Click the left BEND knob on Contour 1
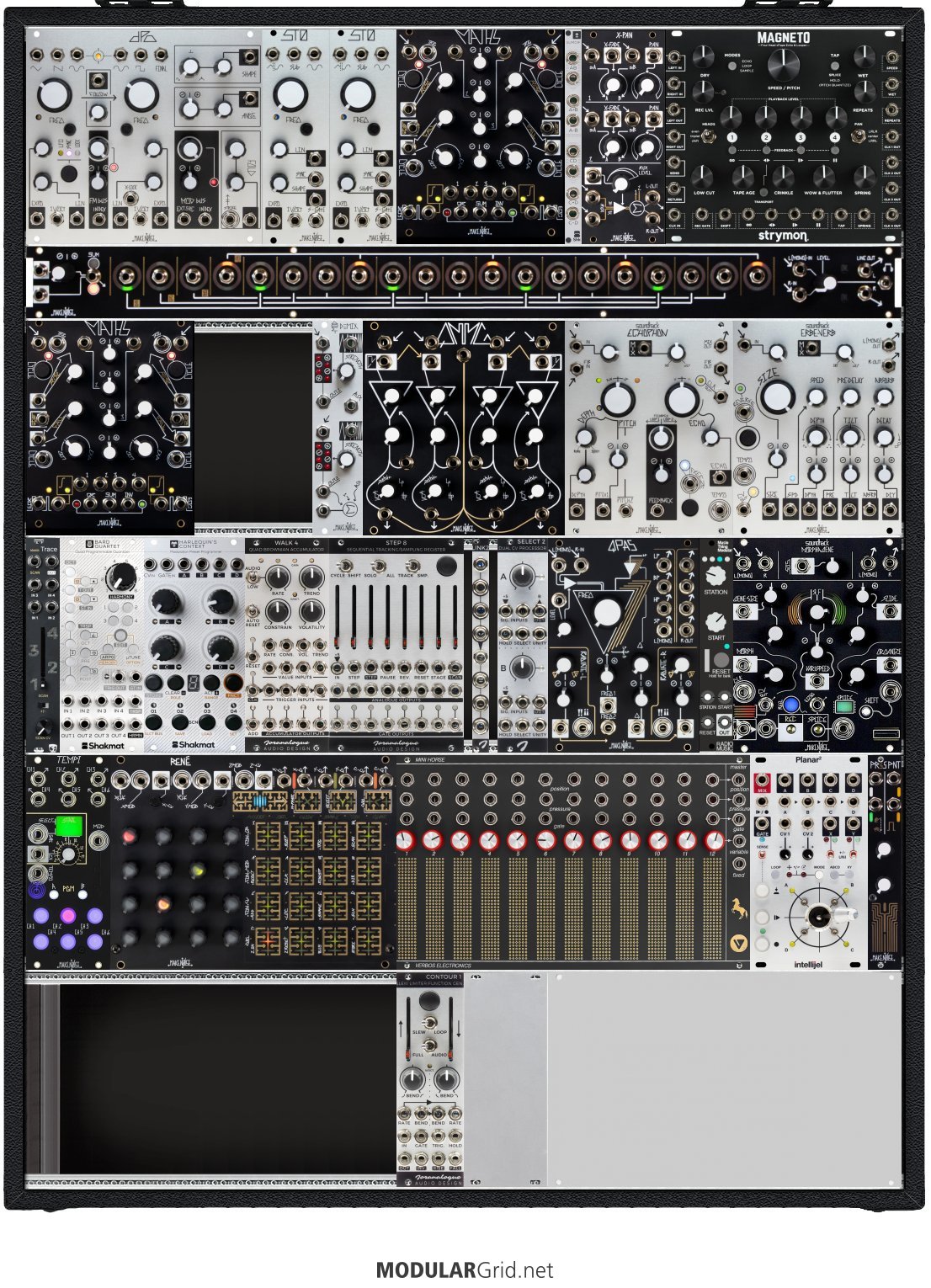Screen dimensions: 931x1288 [x=412, y=1078]
